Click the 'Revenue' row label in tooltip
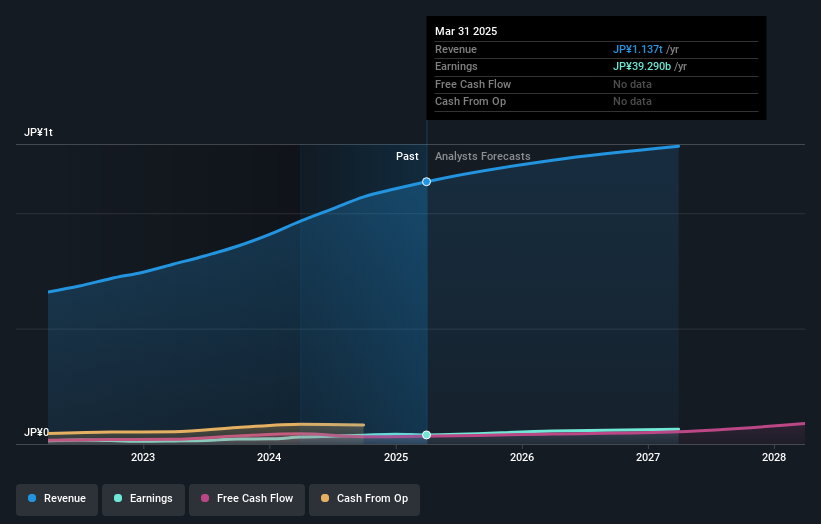821x524 pixels. pos(456,49)
